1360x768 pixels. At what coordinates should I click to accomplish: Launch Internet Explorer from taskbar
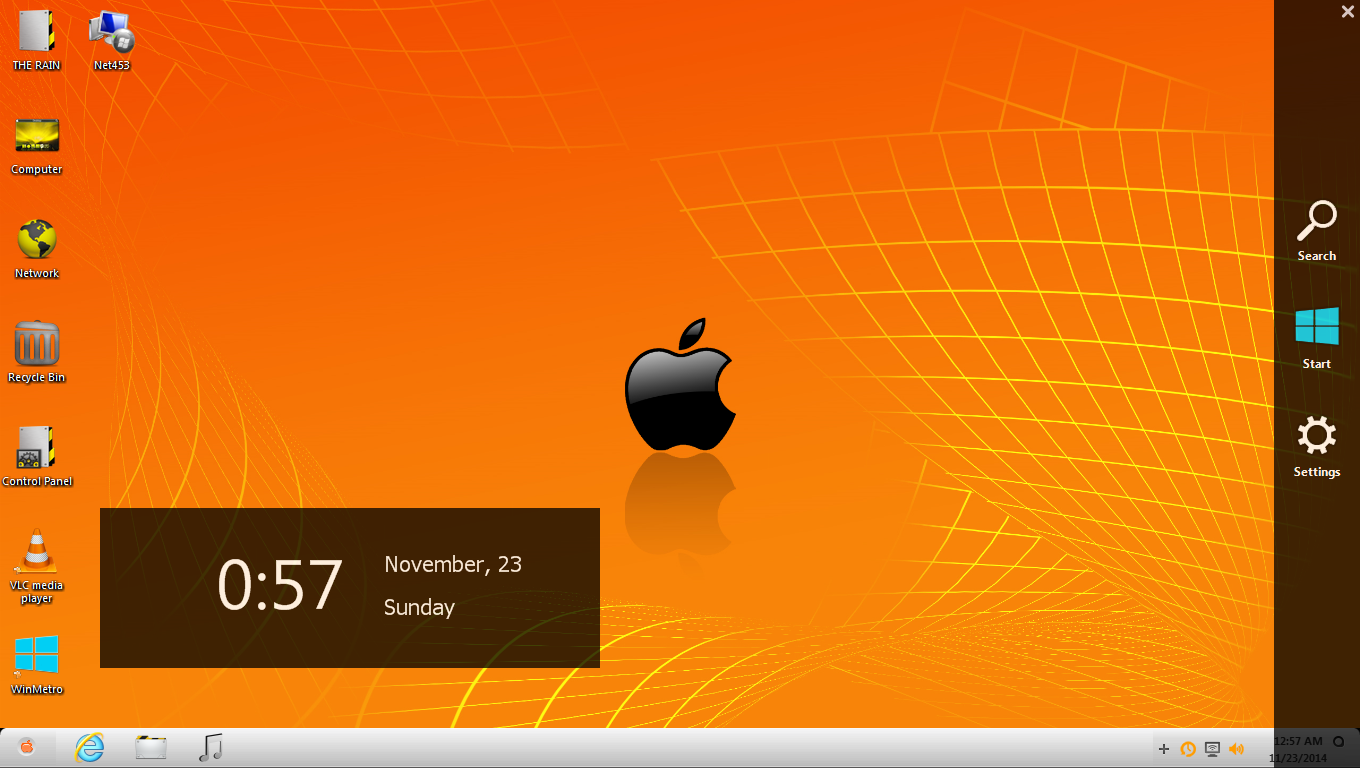coord(90,747)
